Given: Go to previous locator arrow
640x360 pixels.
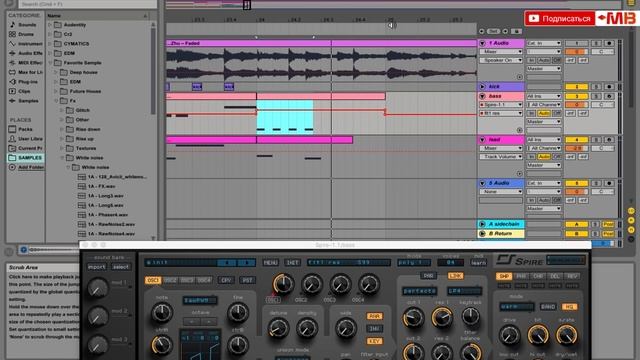Looking at the screenshot, I should pos(482,31).
